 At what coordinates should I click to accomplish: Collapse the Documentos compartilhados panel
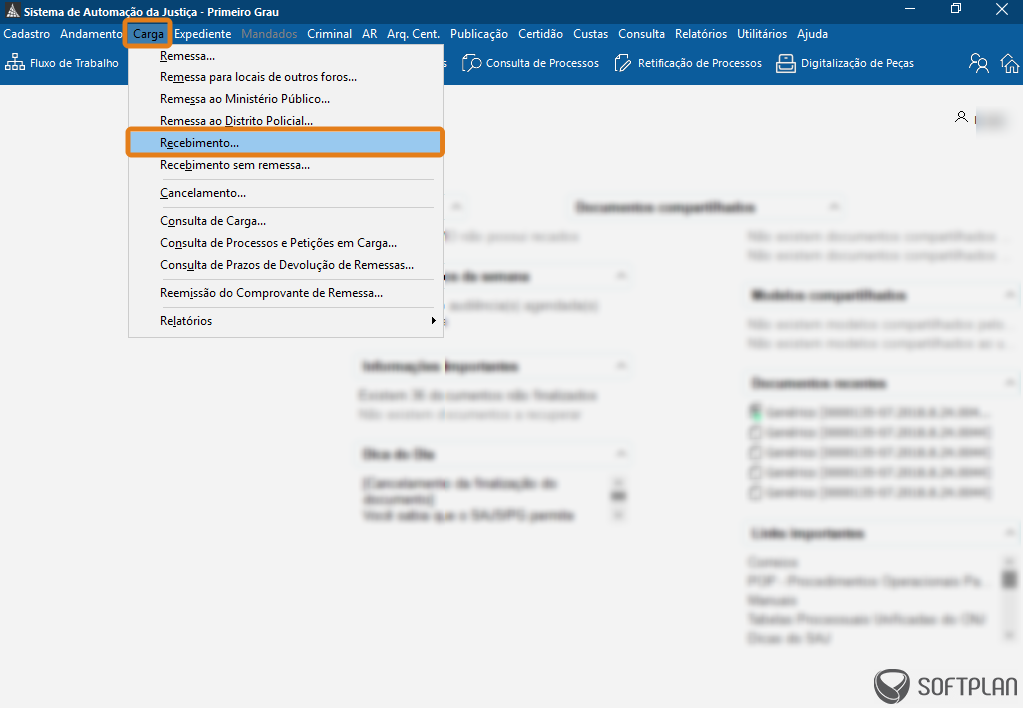(x=833, y=207)
